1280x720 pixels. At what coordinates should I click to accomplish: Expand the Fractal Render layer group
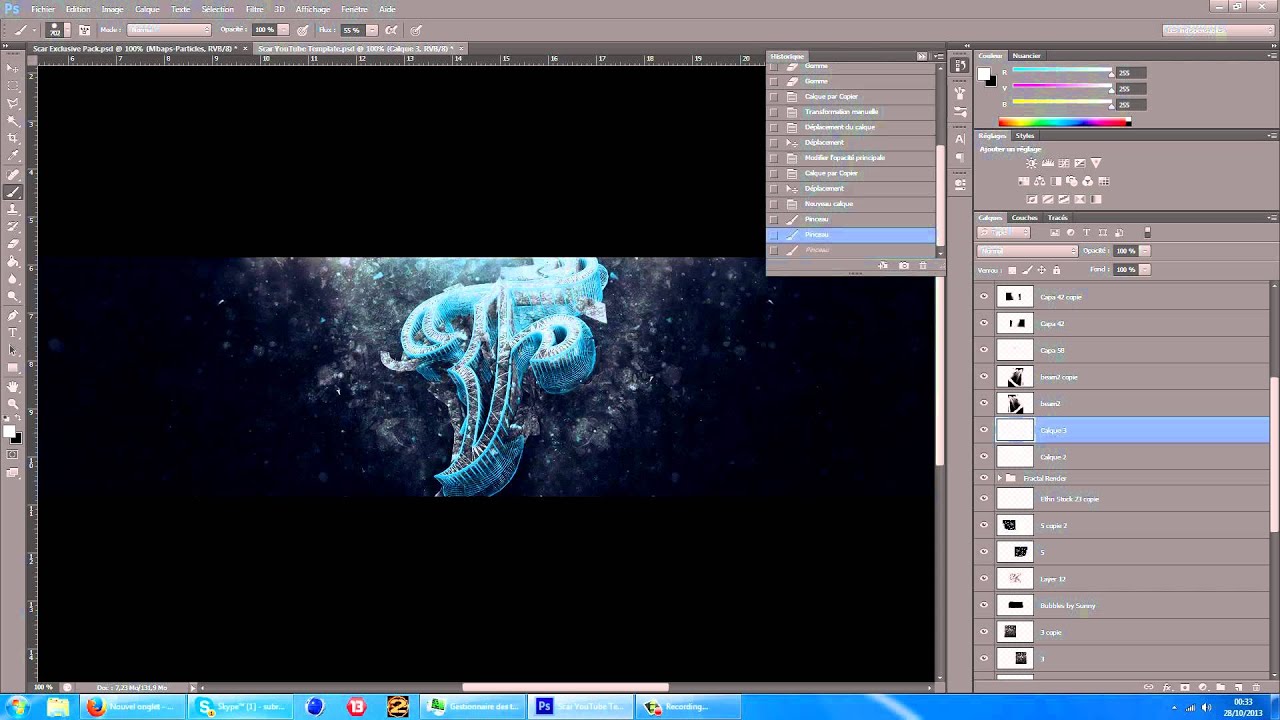[998, 478]
